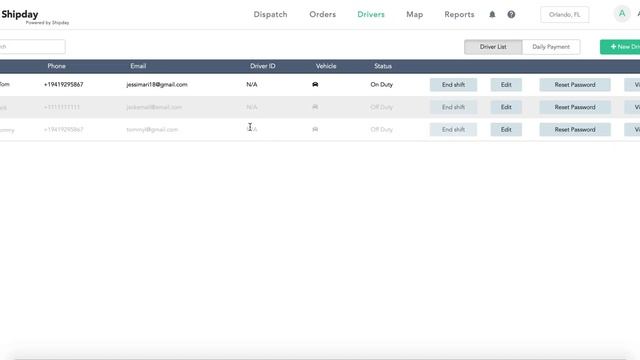The height and width of the screenshot is (360, 640).
Task: End shift for the jessimari18 driver
Action: point(453,85)
